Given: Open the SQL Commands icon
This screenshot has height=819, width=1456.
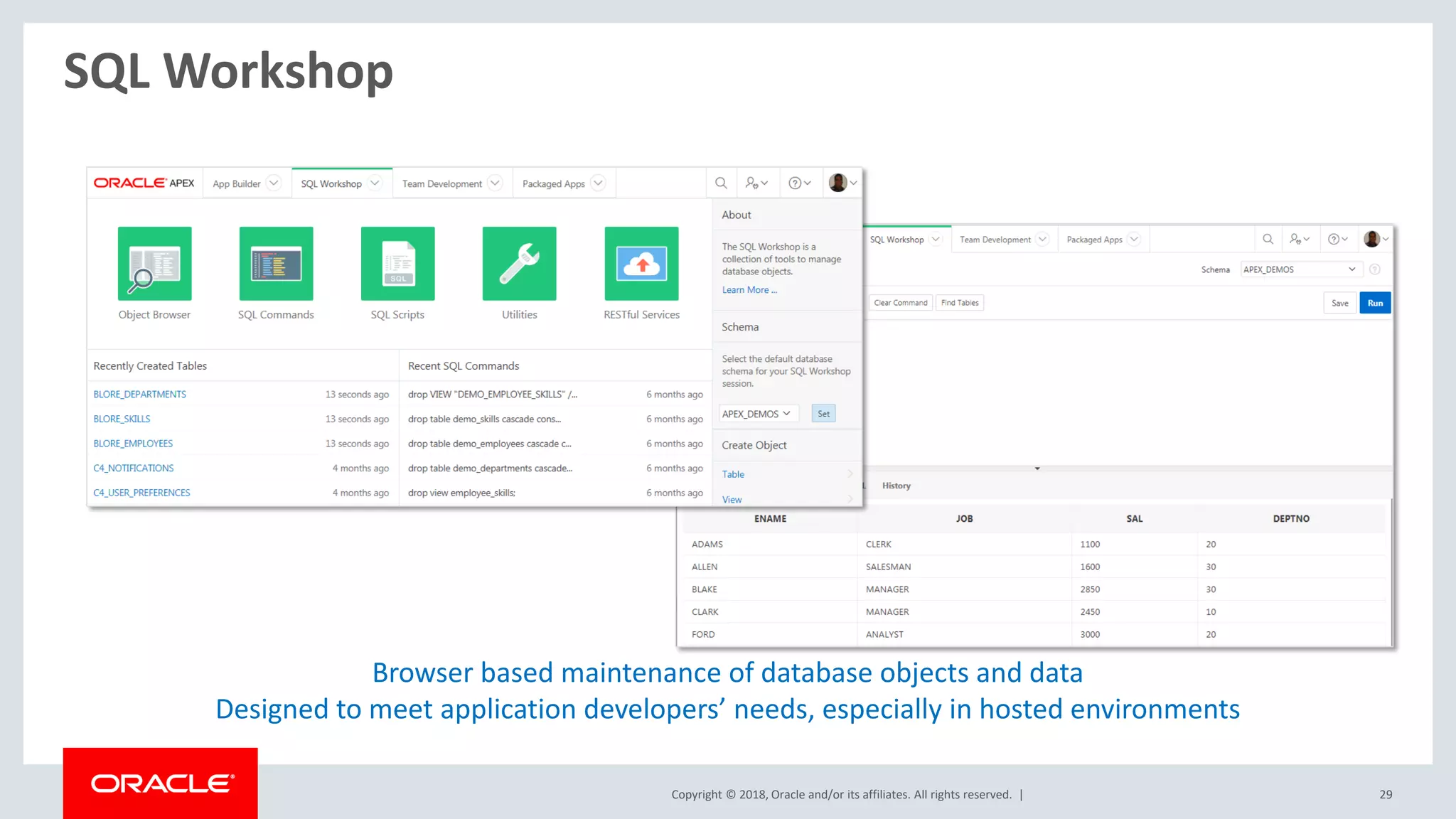Looking at the screenshot, I should tap(276, 263).
